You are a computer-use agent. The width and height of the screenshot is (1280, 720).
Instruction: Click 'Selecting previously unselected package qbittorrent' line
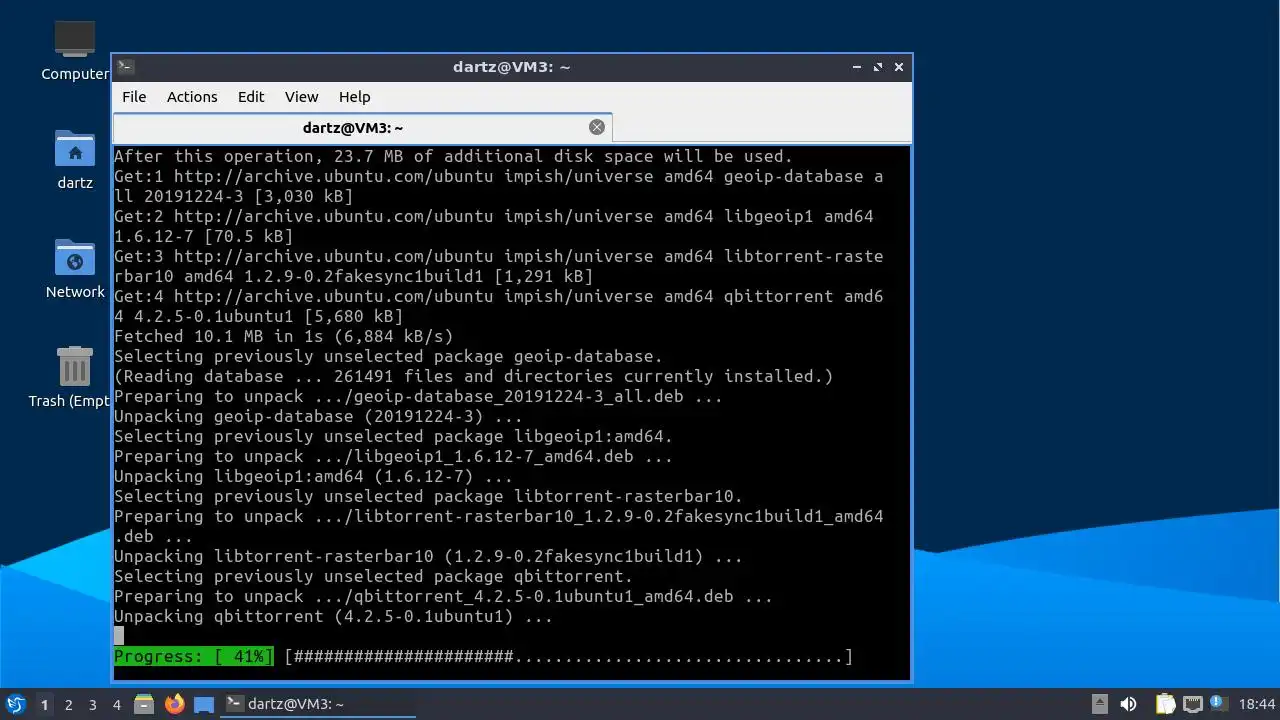click(374, 576)
